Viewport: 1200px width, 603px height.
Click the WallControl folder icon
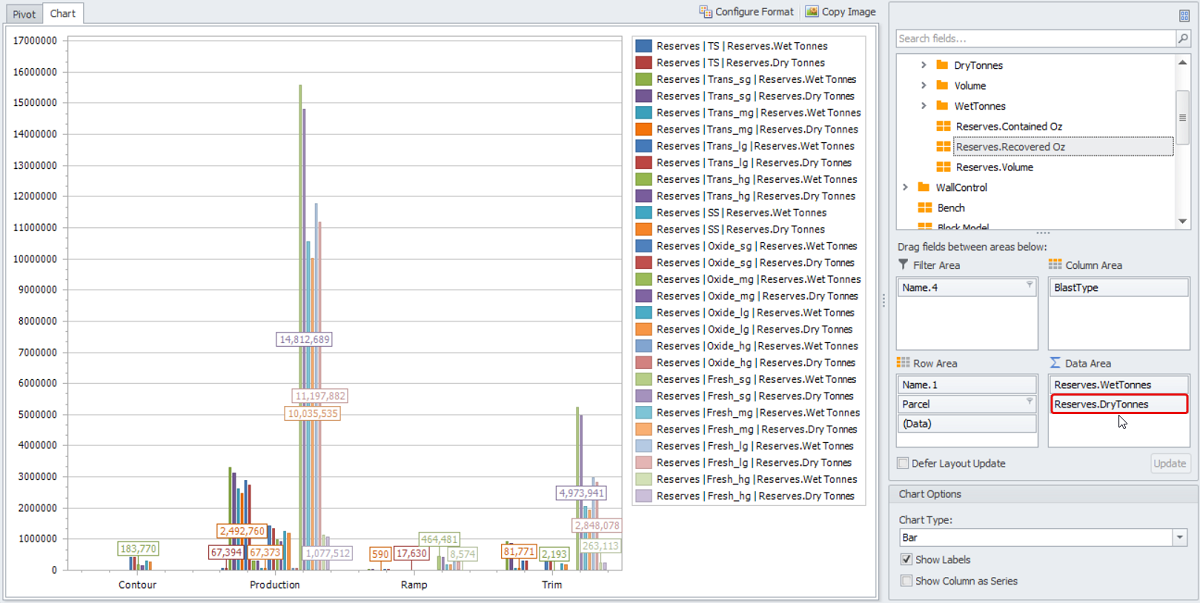(x=924, y=187)
